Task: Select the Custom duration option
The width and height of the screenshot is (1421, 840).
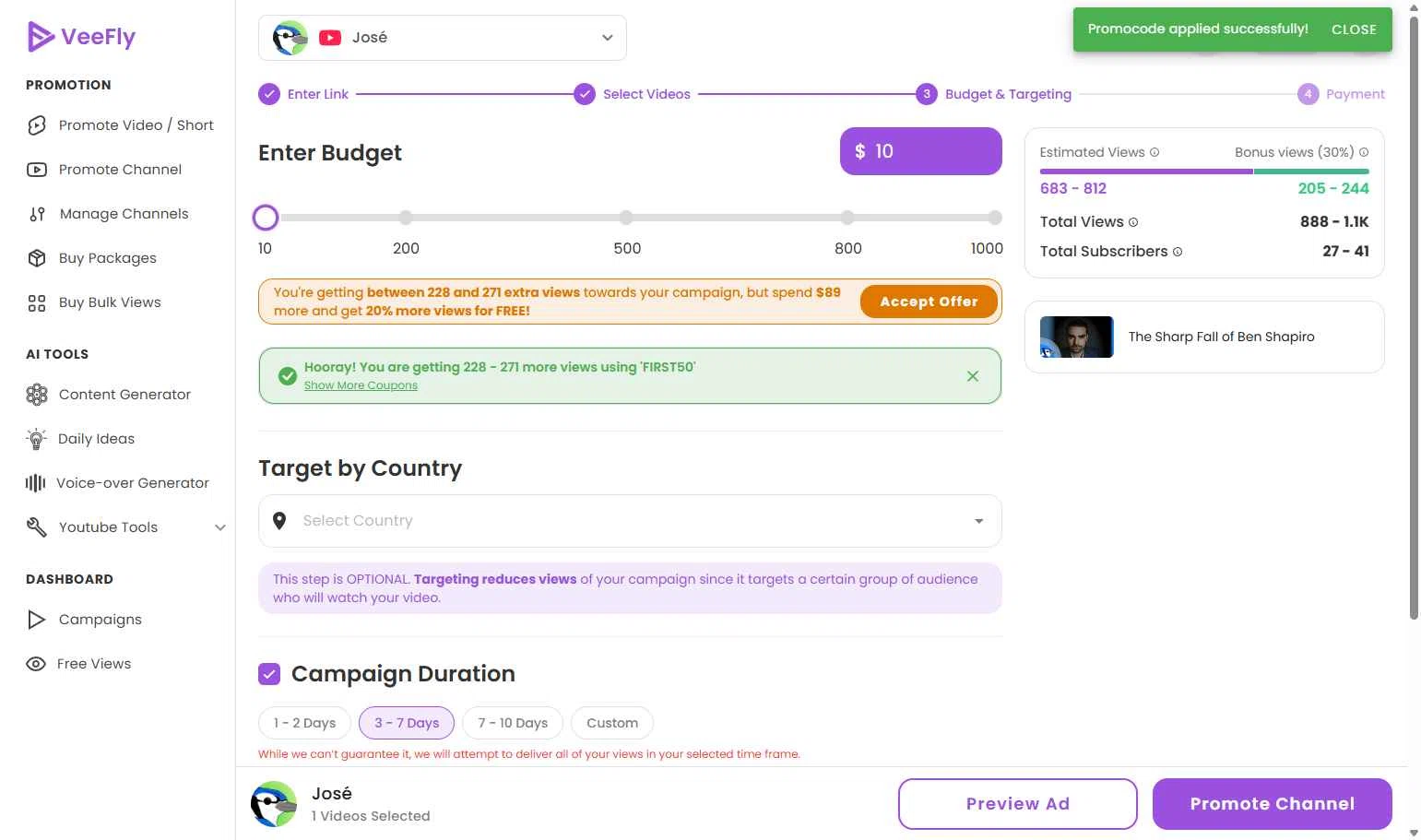Action: click(x=612, y=723)
